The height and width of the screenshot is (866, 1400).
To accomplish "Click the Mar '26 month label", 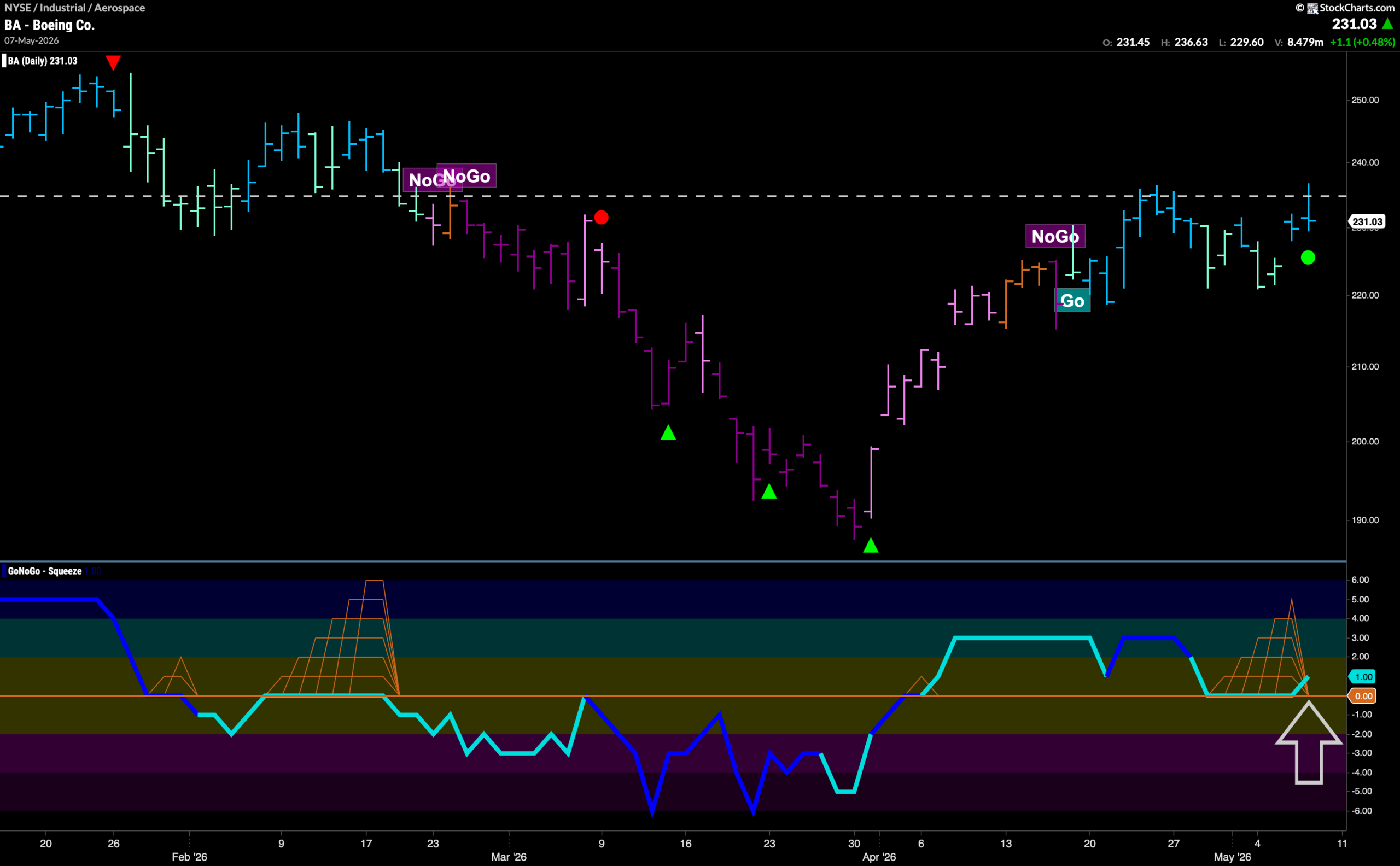I will coord(509,857).
